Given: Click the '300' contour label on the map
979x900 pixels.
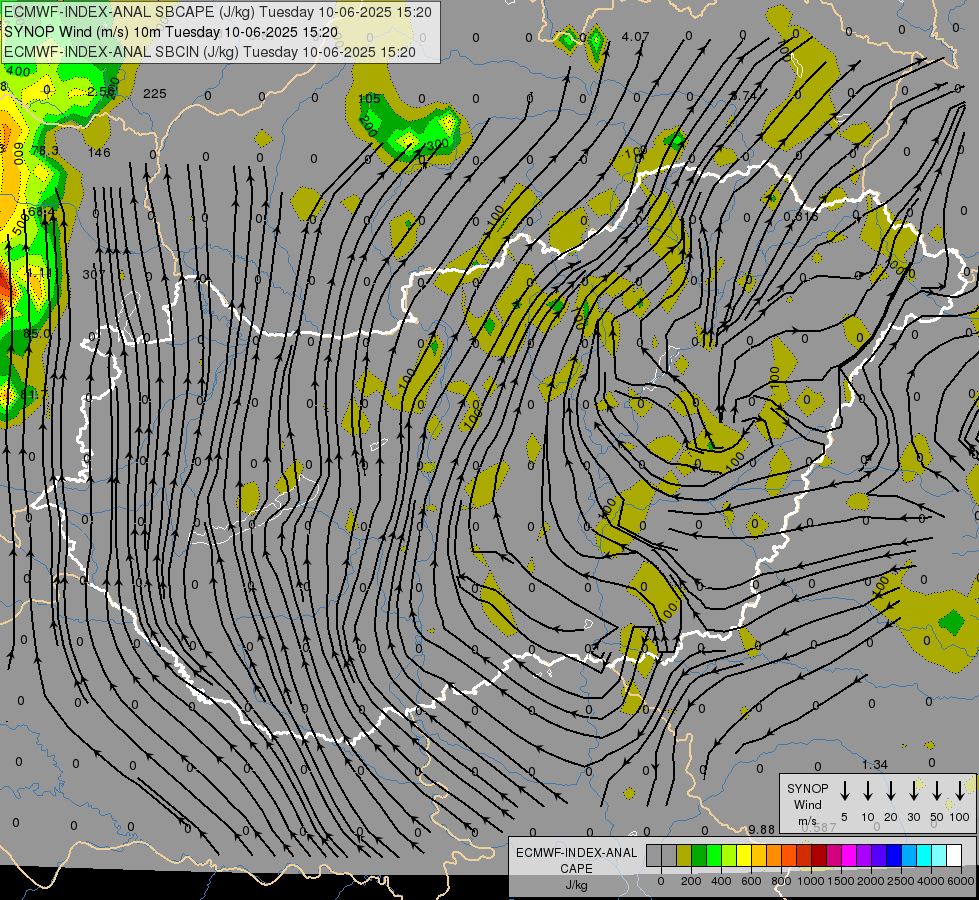Looking at the screenshot, I should 438,144.
